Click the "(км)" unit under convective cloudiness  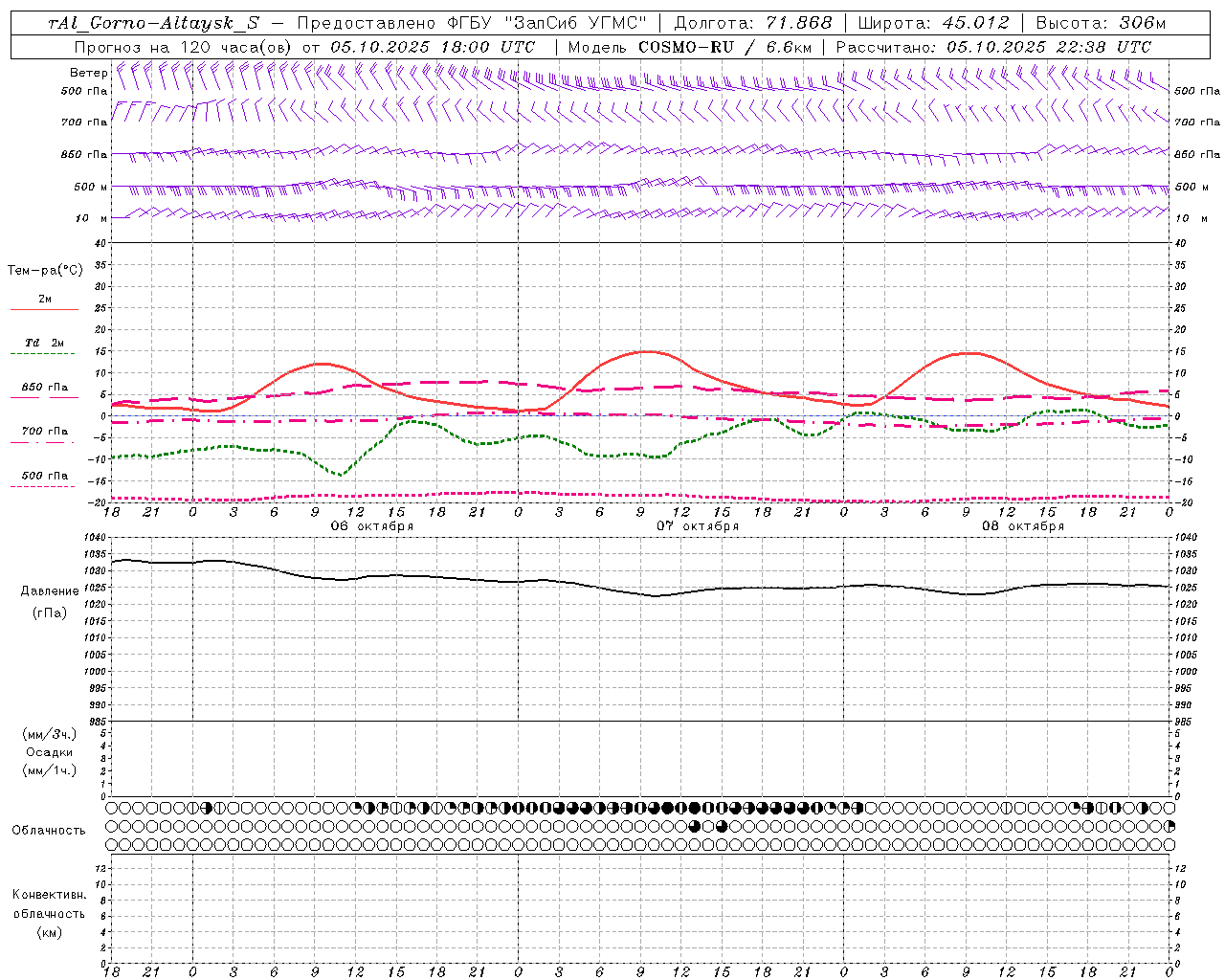49,932
